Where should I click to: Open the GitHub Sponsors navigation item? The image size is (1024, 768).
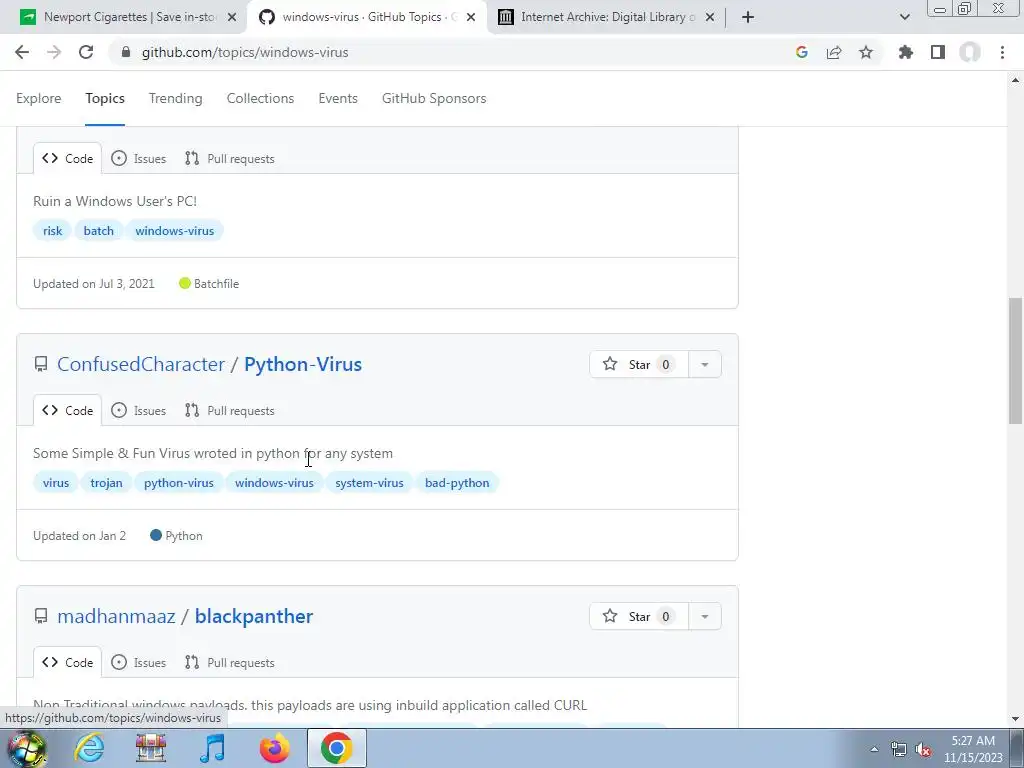[x=434, y=98]
